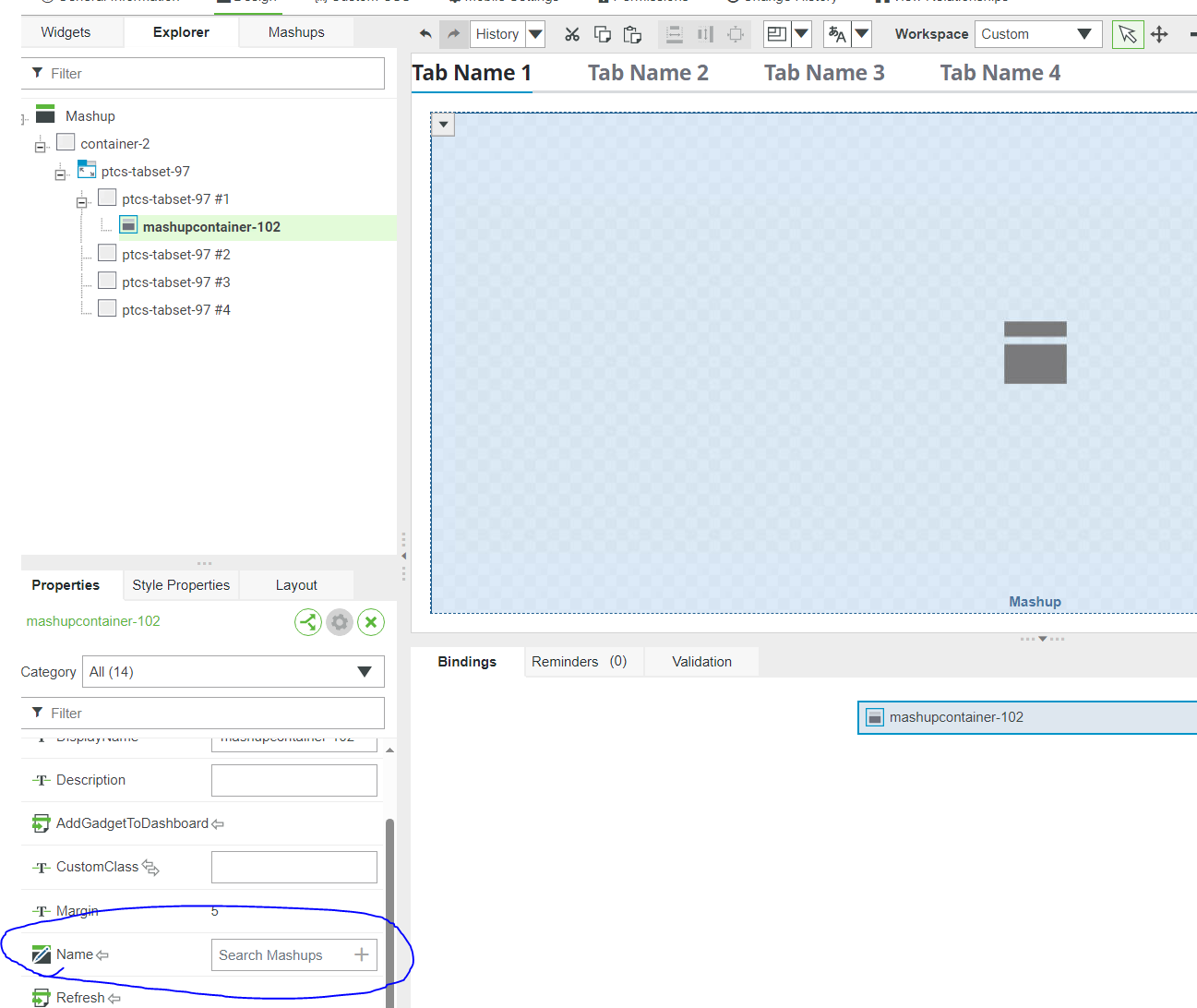
Task: Select the Cut icon
Action: [x=572, y=33]
